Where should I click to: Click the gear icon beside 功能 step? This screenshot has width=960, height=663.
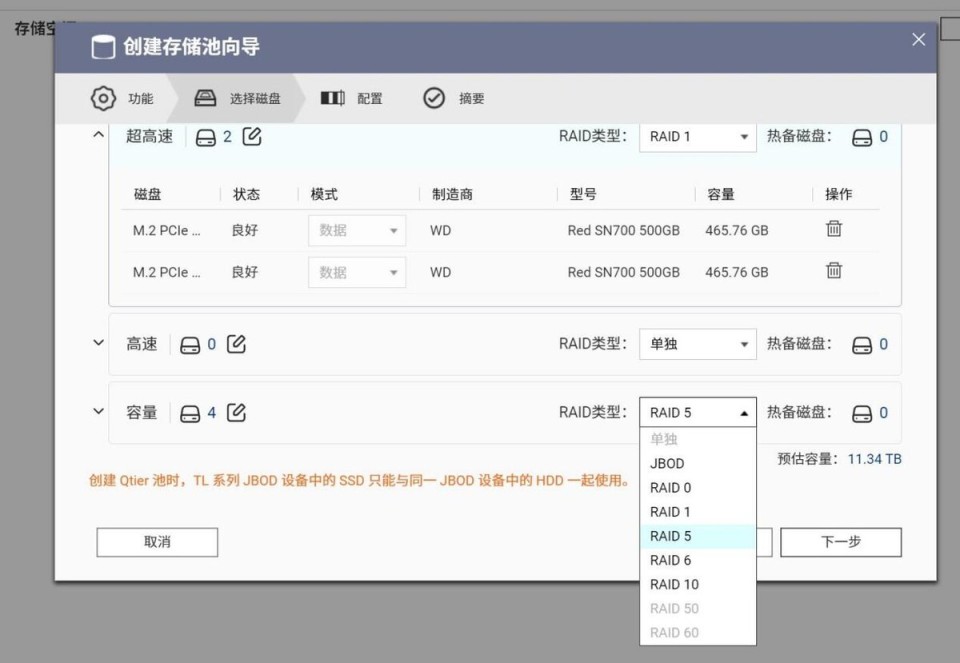click(102, 97)
